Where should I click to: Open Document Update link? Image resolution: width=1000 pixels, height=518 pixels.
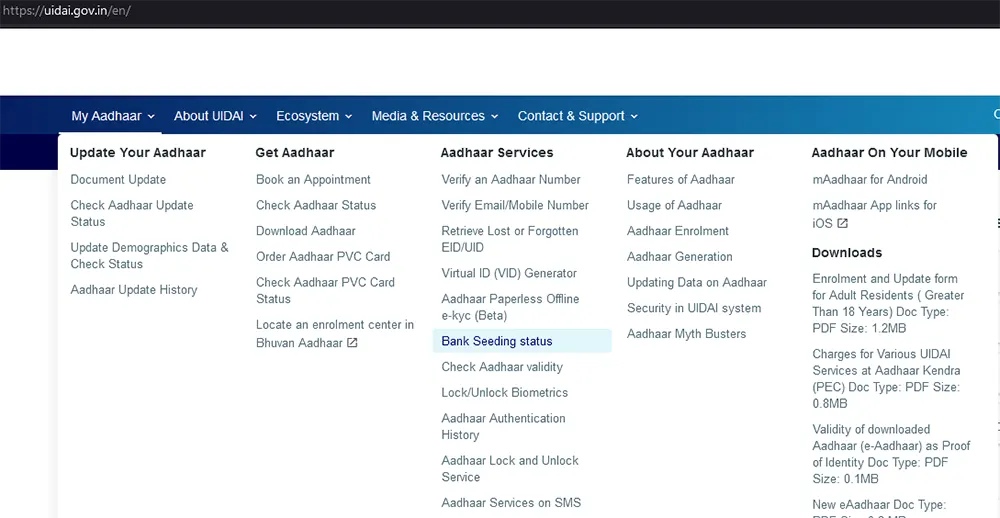click(118, 180)
